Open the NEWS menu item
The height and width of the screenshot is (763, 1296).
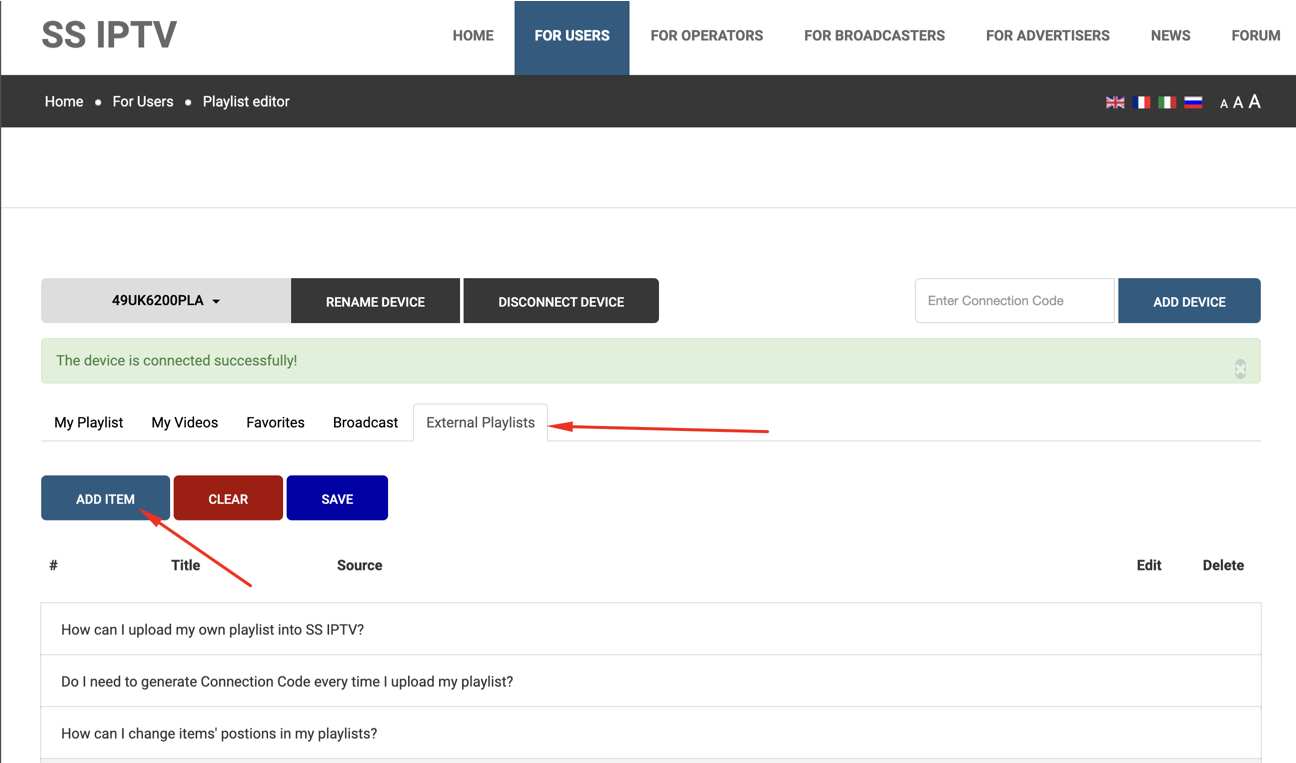coord(1170,36)
